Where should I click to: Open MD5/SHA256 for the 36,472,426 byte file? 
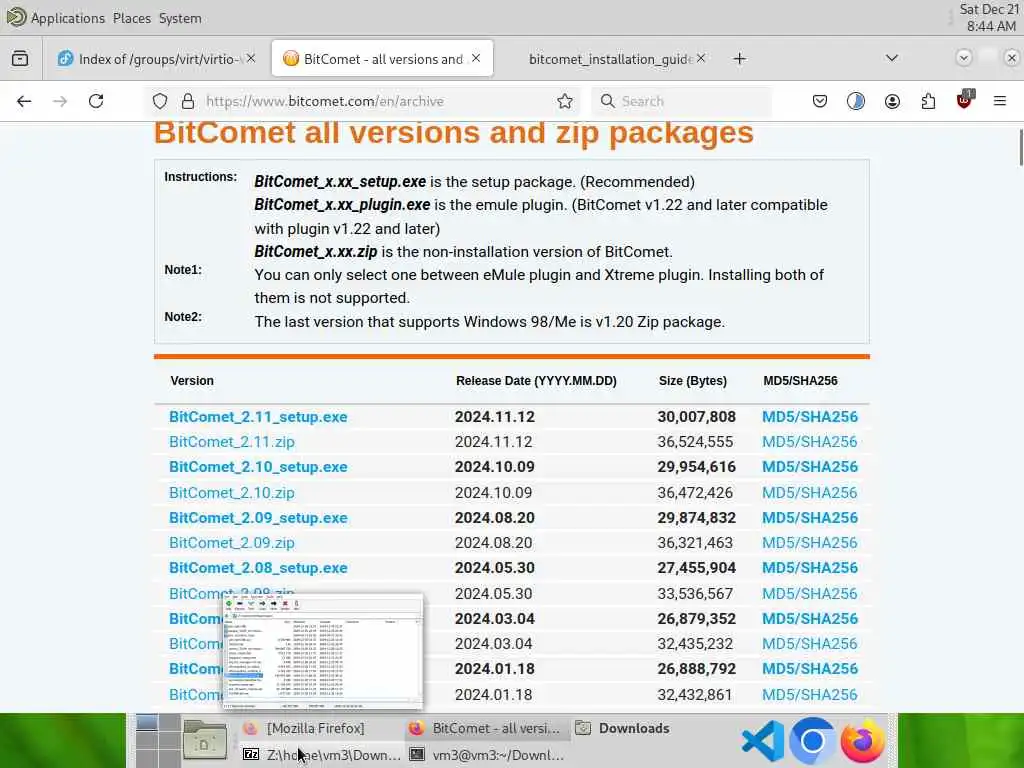click(x=810, y=492)
